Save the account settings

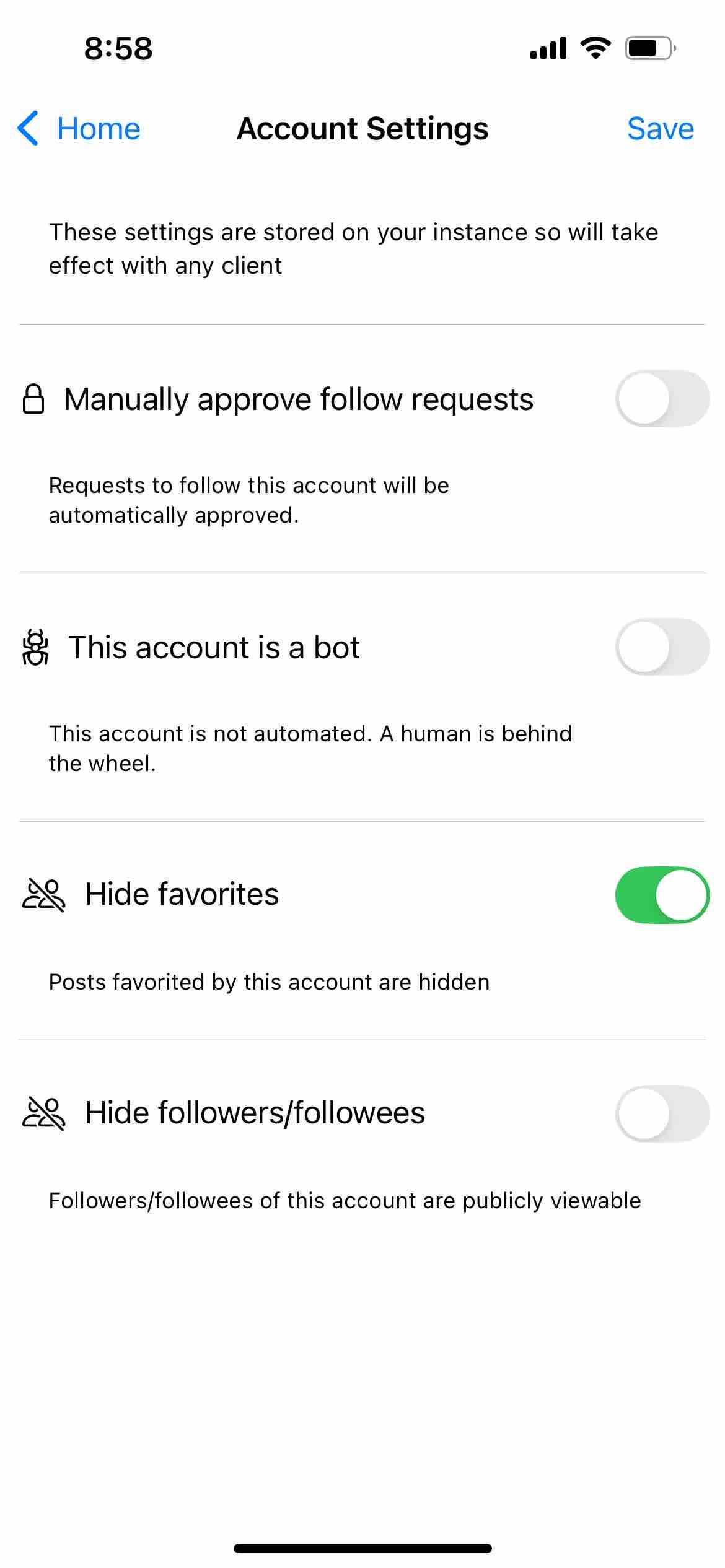(x=661, y=129)
